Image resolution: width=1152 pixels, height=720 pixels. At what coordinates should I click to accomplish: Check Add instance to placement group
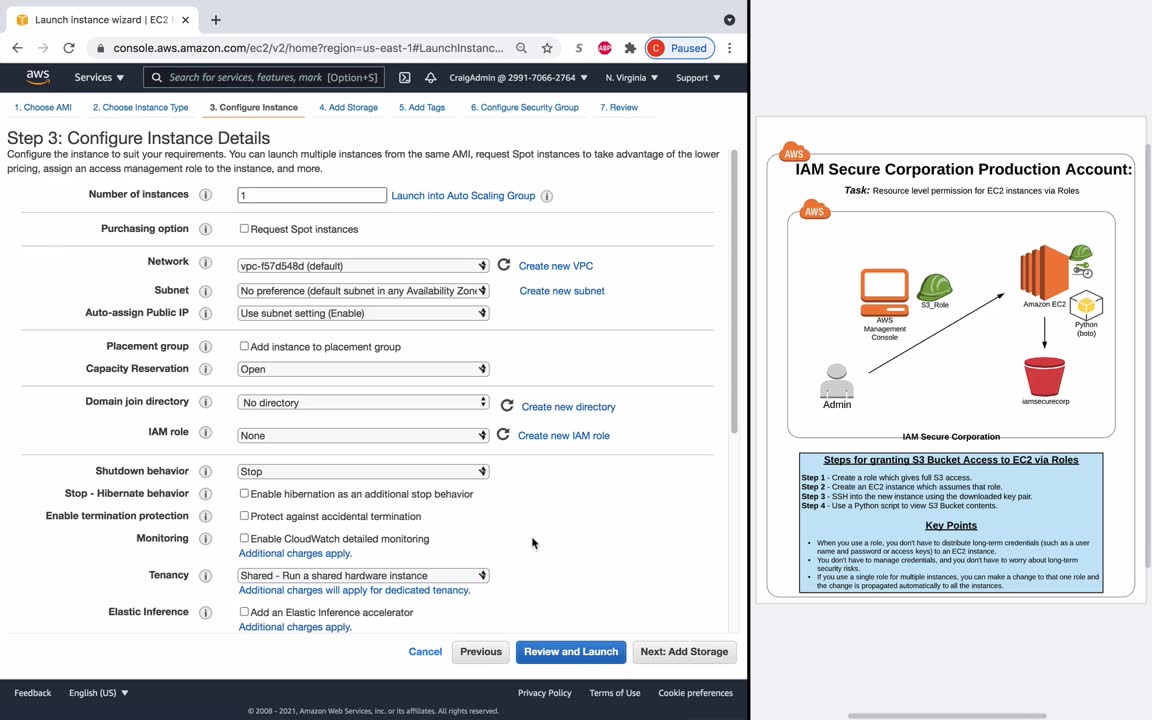pyautogui.click(x=244, y=346)
